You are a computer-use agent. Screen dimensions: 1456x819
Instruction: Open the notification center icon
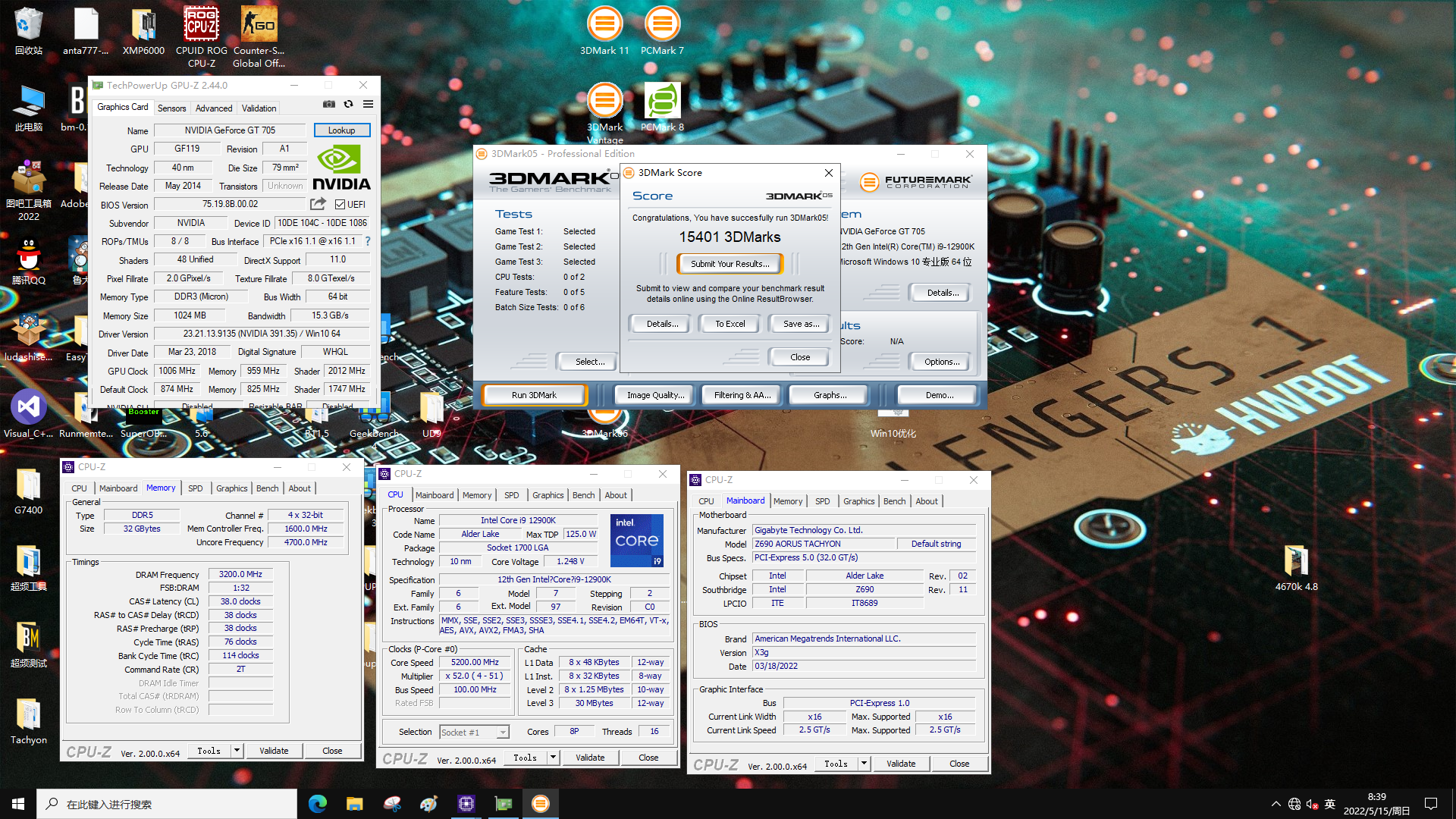click(x=1431, y=804)
